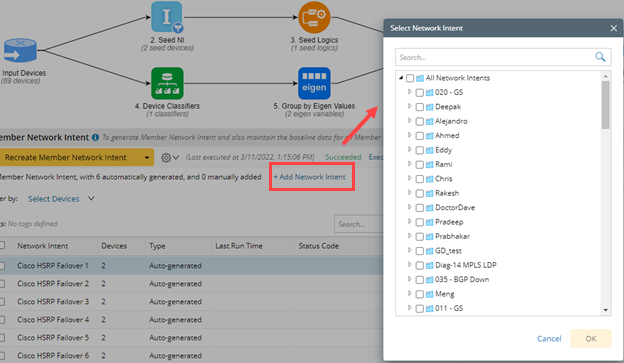Viewport: 624px width, 363px height.
Task: Click the scrollbar down arrow in tree
Action: pyautogui.click(x=606, y=310)
